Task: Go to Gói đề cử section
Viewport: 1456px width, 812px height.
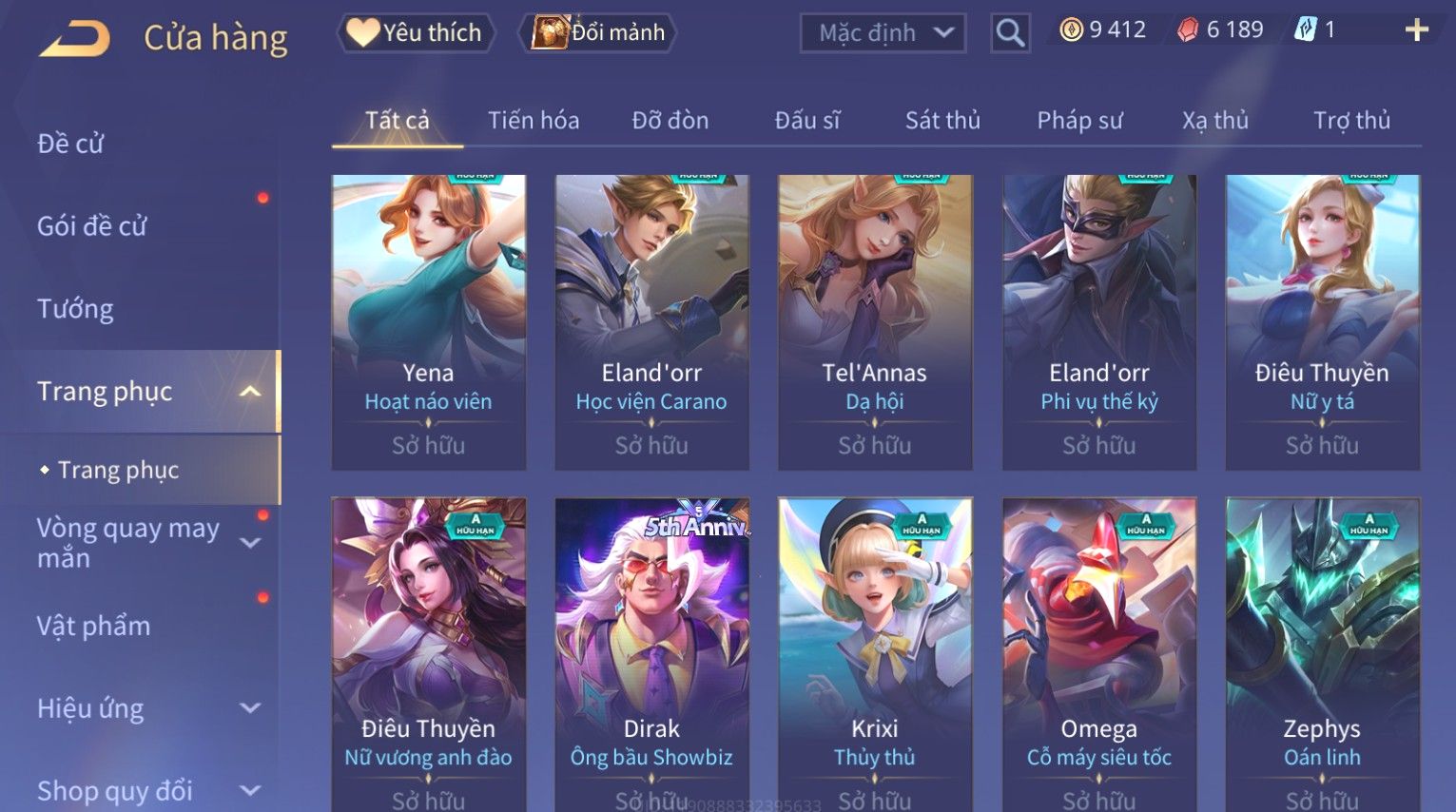Action: (91, 226)
